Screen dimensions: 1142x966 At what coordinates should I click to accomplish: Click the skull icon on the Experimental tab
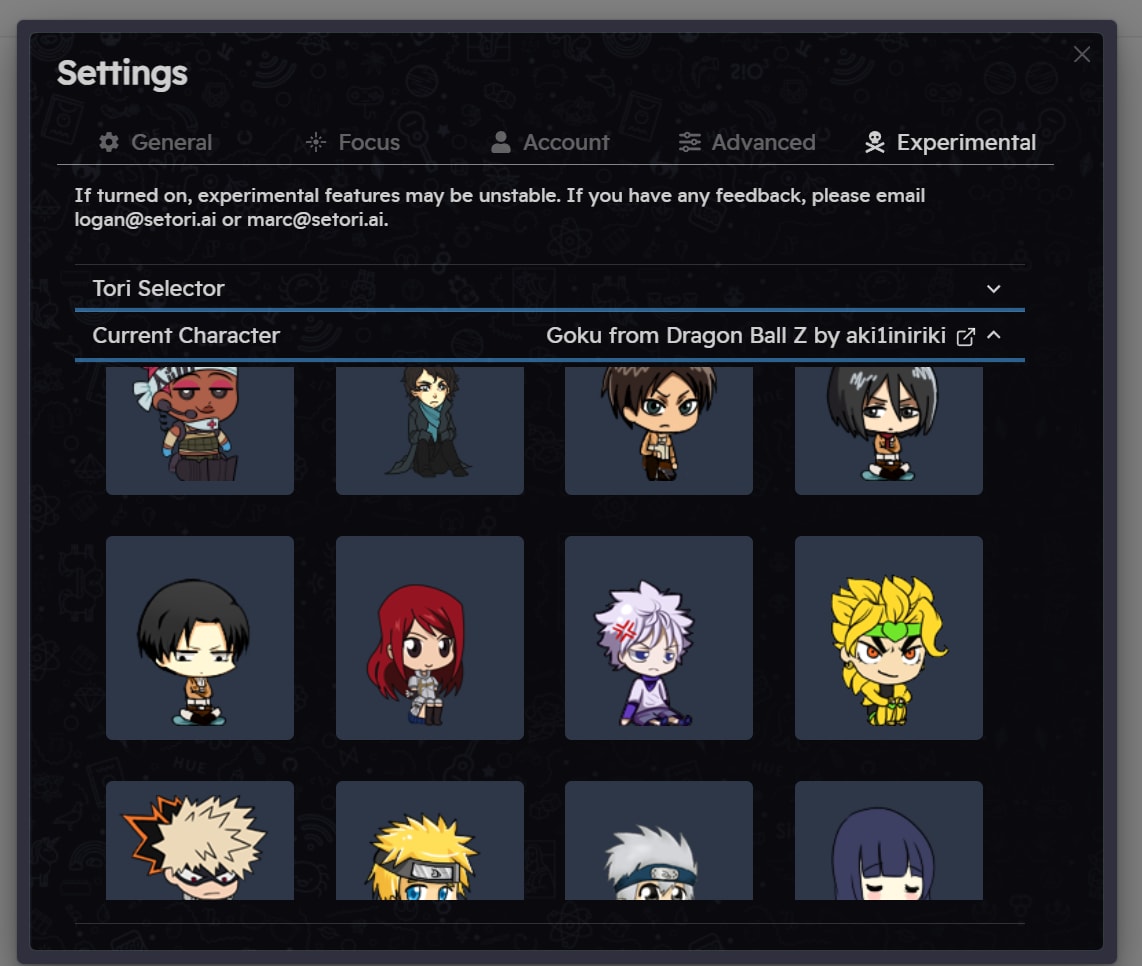click(875, 142)
